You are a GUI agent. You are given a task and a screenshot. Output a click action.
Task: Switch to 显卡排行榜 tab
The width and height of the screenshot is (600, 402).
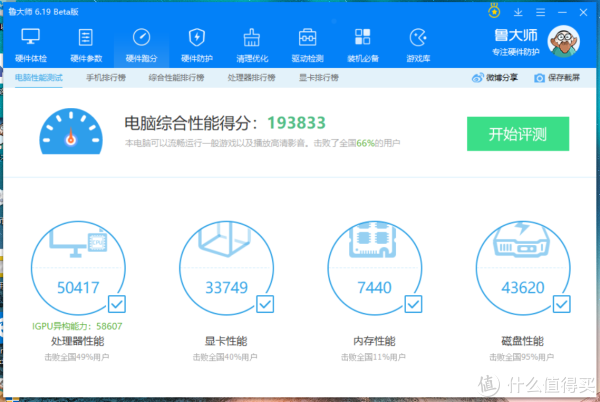(318, 78)
